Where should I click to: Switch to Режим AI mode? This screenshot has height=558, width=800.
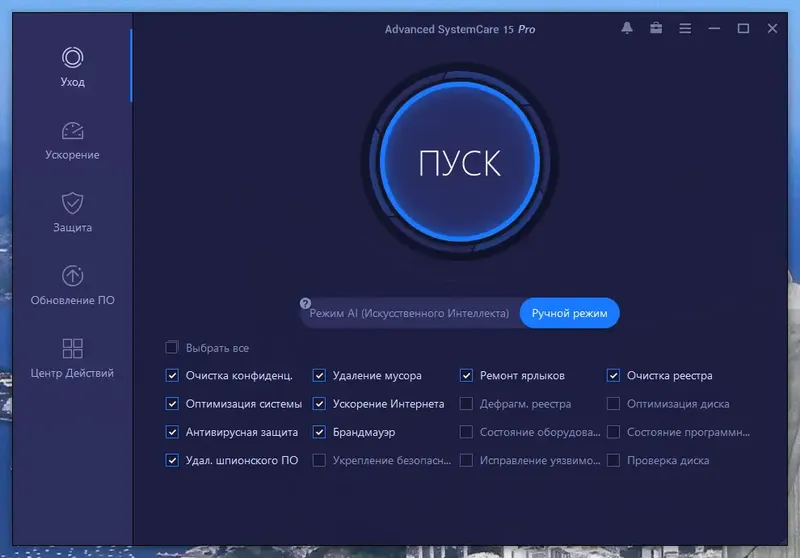point(409,313)
